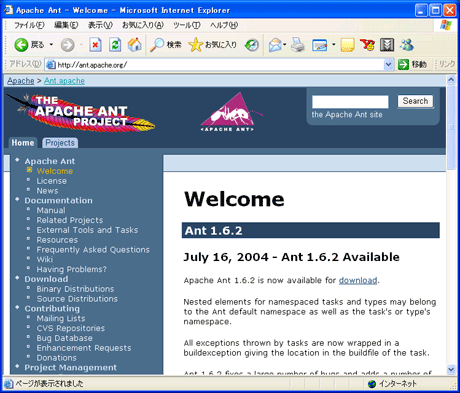The image size is (460, 393).
Task: Open the 編集(E) menu
Action: tap(66, 25)
